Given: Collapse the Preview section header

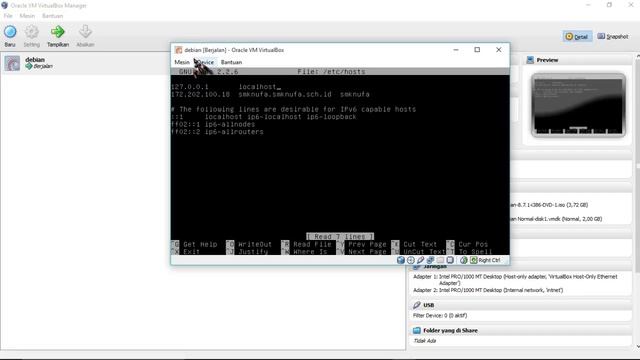Looking at the screenshot, I should (x=578, y=60).
